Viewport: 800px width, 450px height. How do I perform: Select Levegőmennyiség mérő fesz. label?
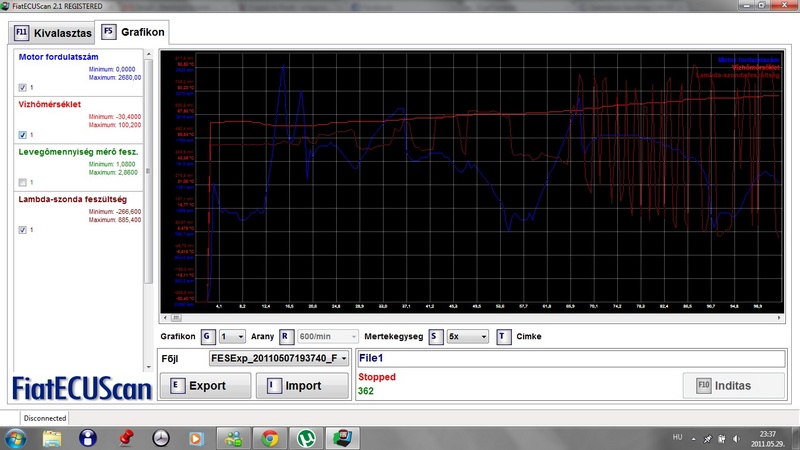tap(78, 152)
